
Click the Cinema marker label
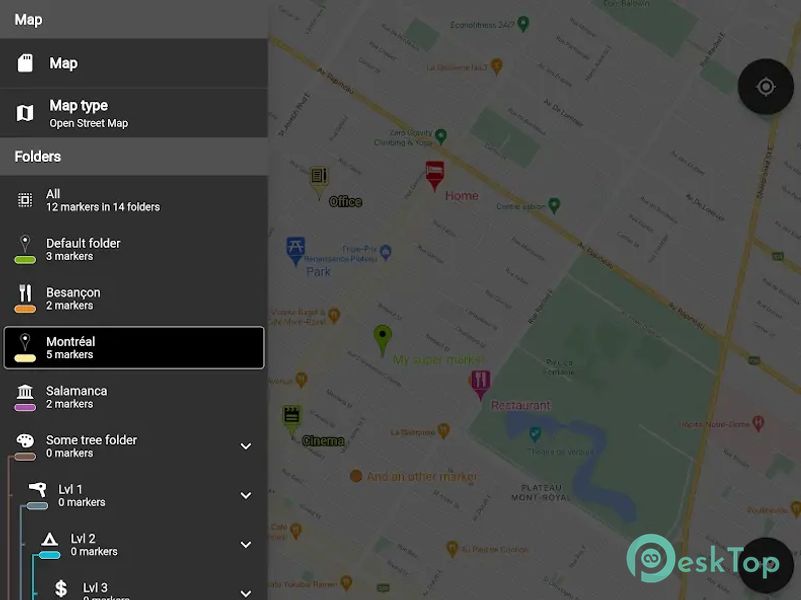[x=323, y=441]
